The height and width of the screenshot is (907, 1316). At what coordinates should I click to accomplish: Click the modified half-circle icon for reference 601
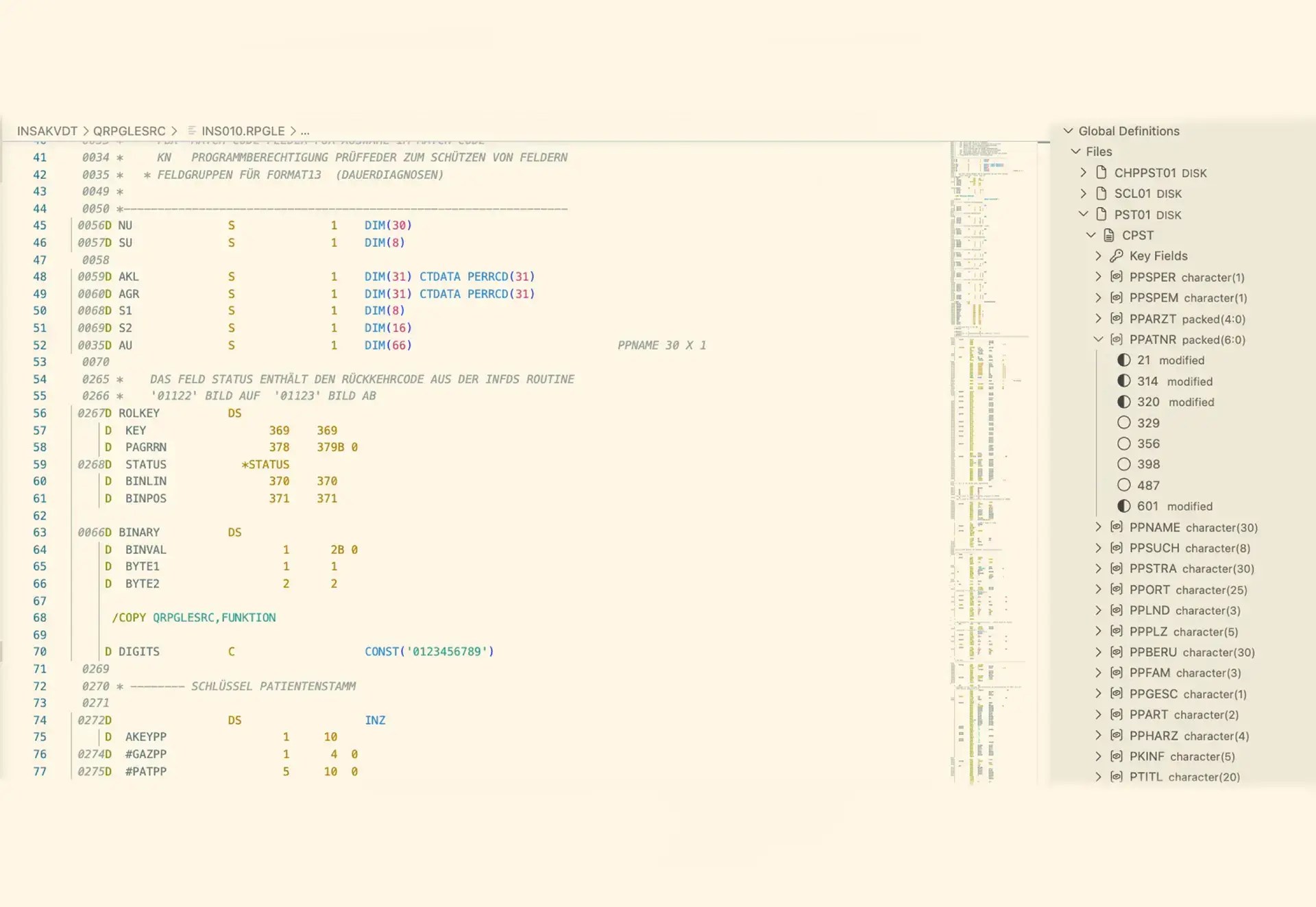[1124, 506]
